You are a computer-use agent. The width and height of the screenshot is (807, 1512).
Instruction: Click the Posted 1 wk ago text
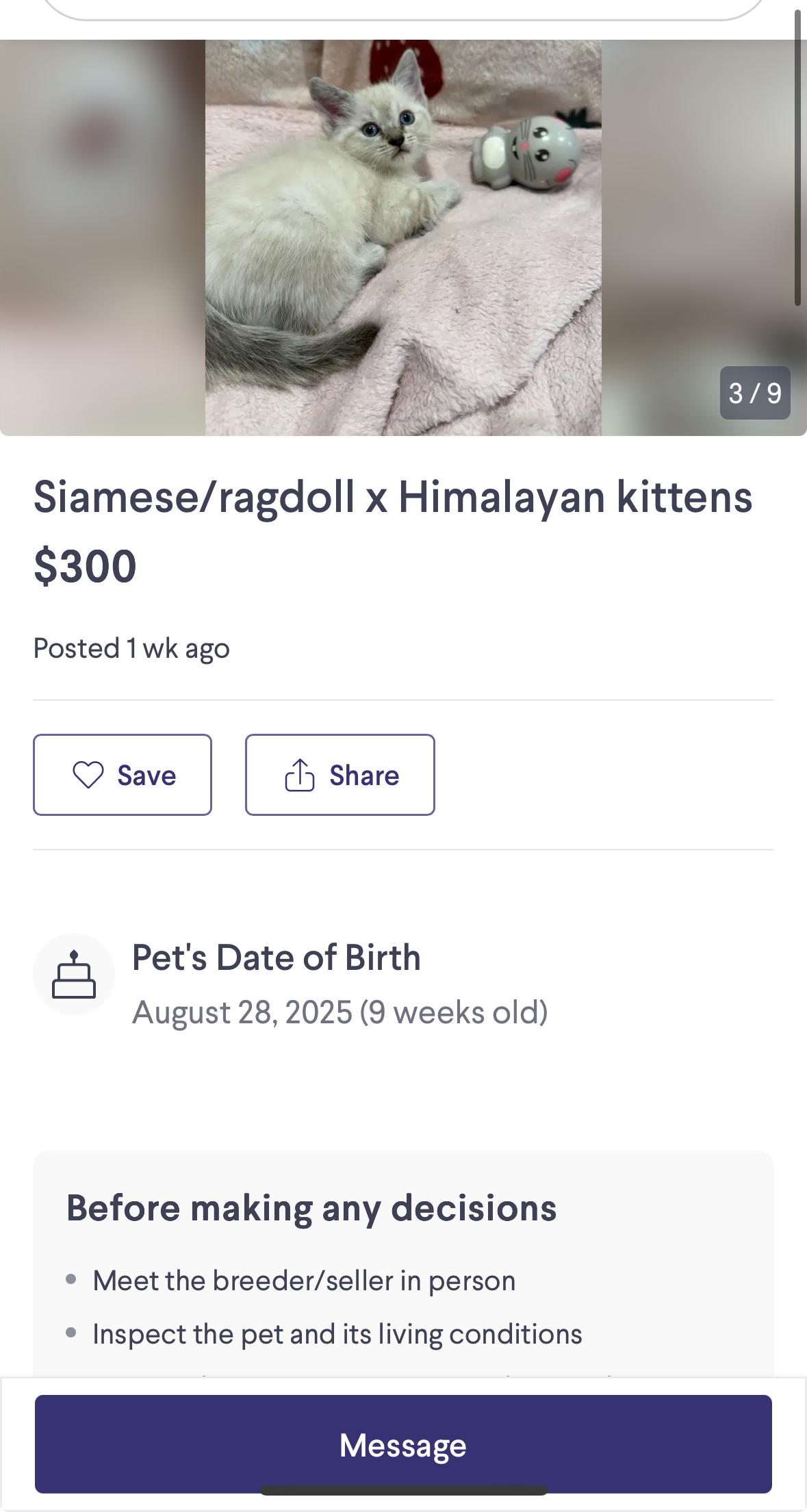click(131, 649)
